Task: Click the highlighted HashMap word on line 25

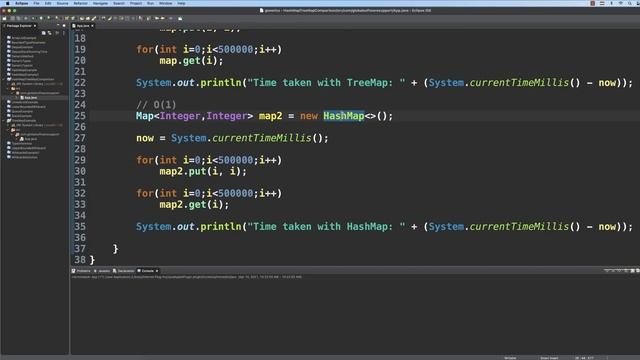Action: click(344, 116)
